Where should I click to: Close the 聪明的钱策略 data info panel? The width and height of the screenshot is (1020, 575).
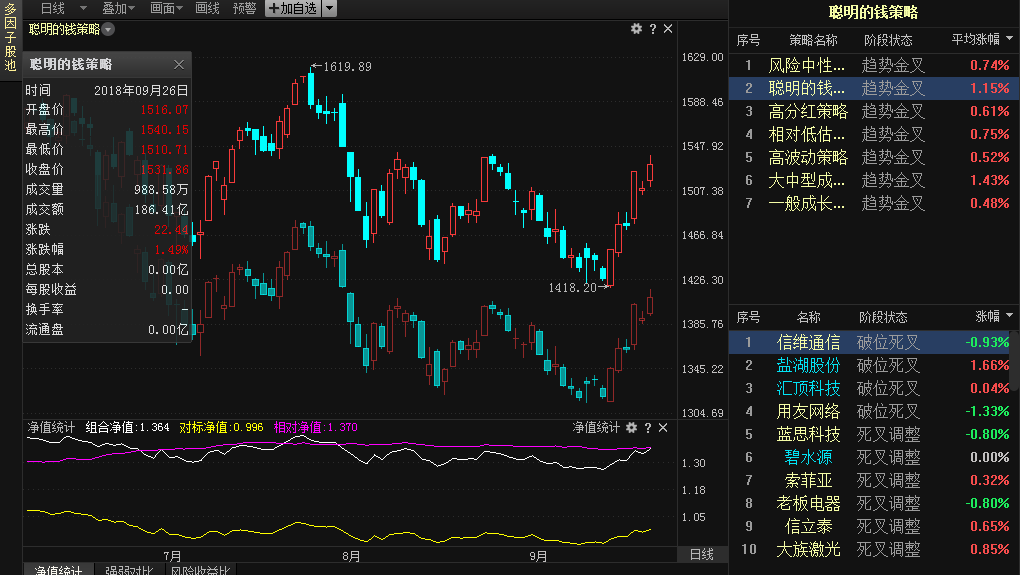(179, 64)
